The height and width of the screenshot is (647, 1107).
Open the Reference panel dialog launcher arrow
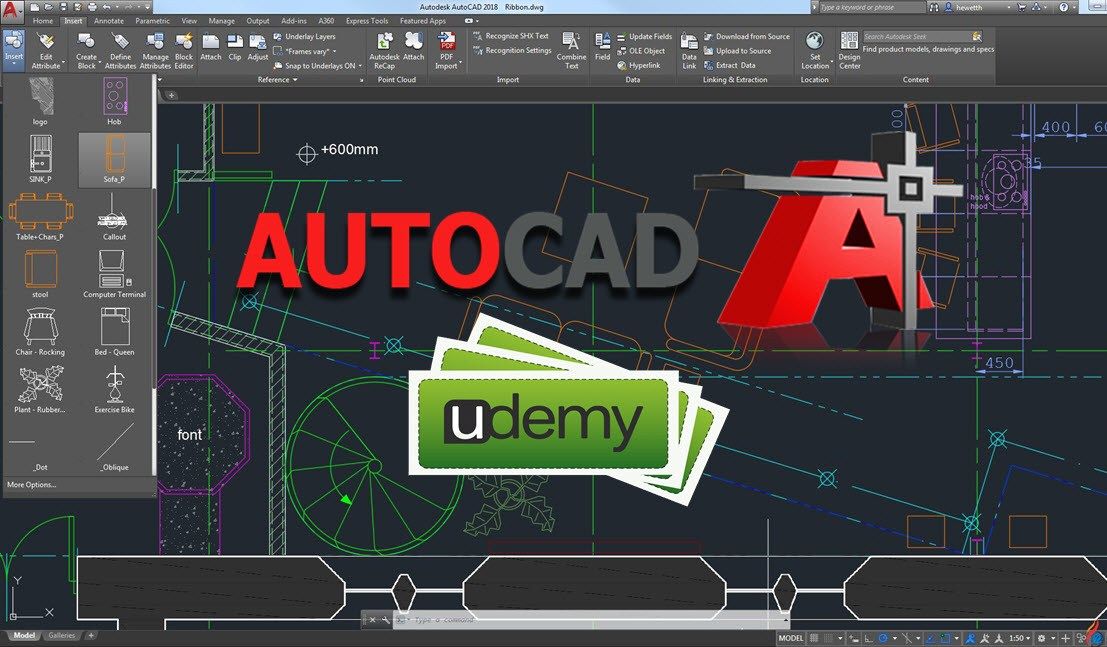coord(362,81)
